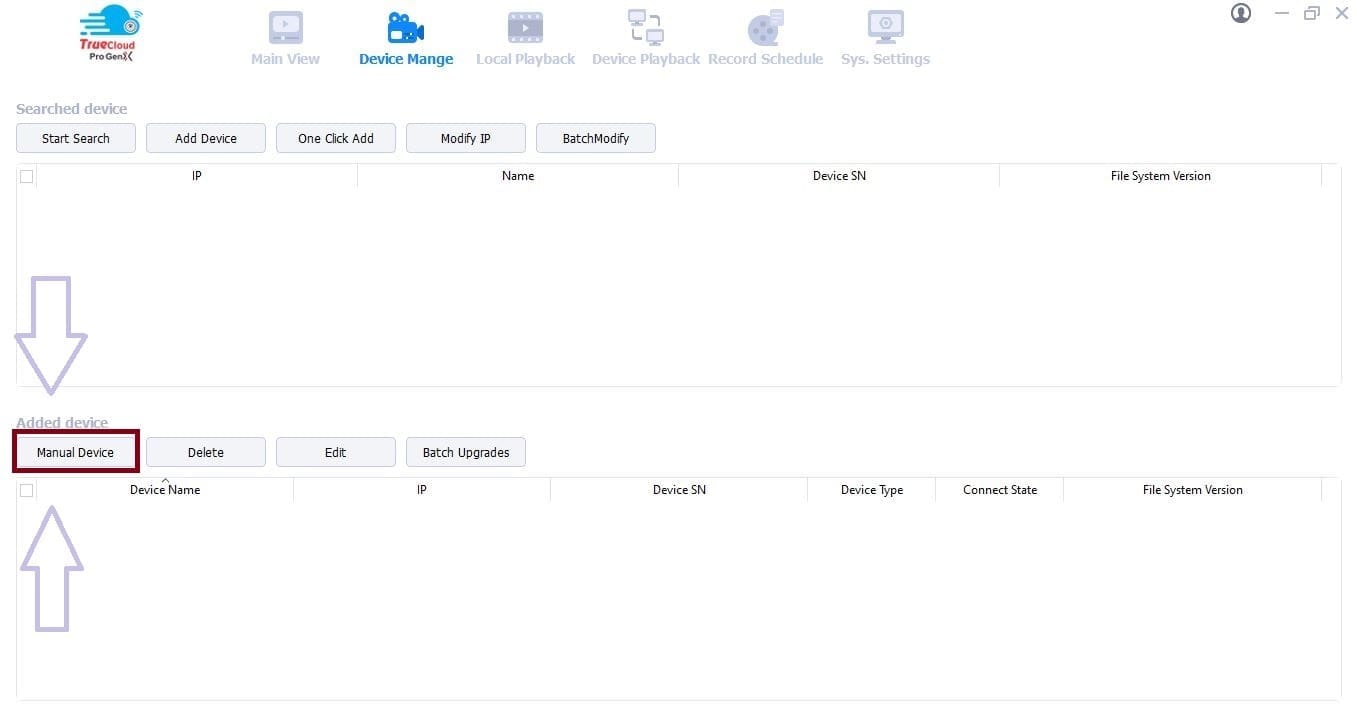The height and width of the screenshot is (718, 1357).
Task: Click the Add Device button
Action: point(205,138)
